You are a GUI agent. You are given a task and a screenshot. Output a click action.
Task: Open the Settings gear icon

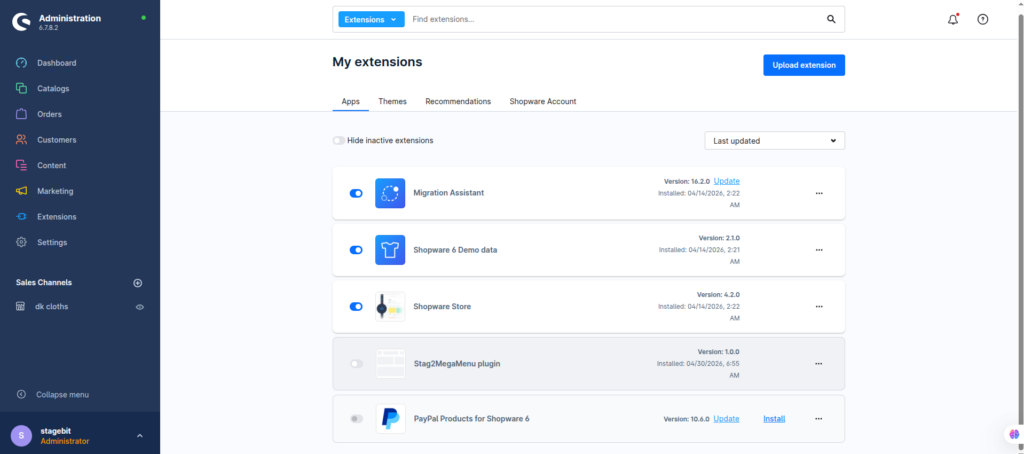coord(22,242)
